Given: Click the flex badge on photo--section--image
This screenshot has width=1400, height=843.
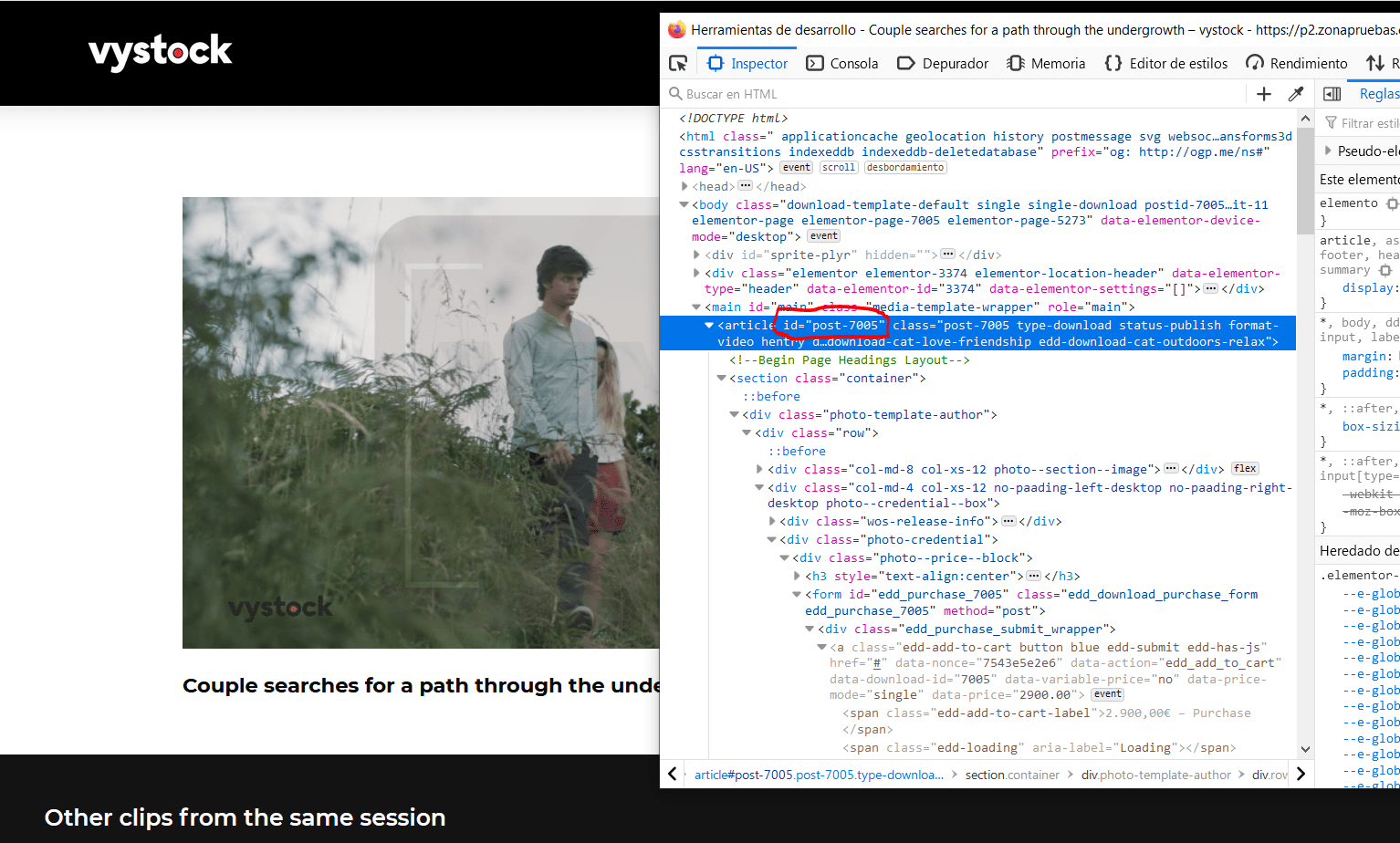Looking at the screenshot, I should click(x=1245, y=469).
